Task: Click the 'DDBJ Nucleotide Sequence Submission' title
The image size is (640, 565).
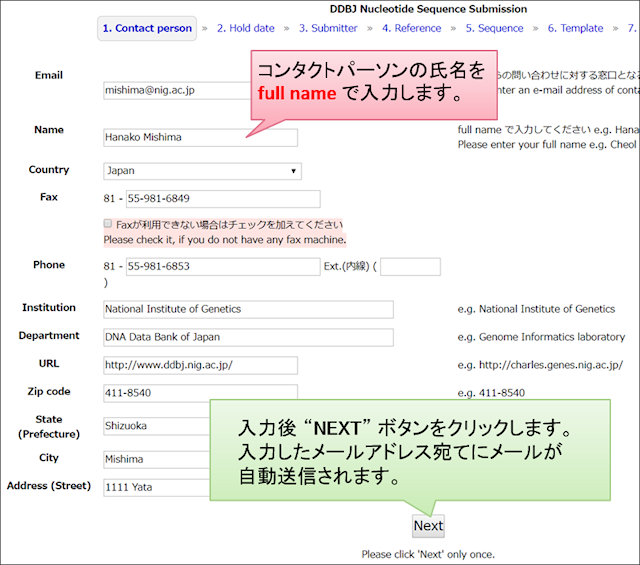Action: pos(428,9)
